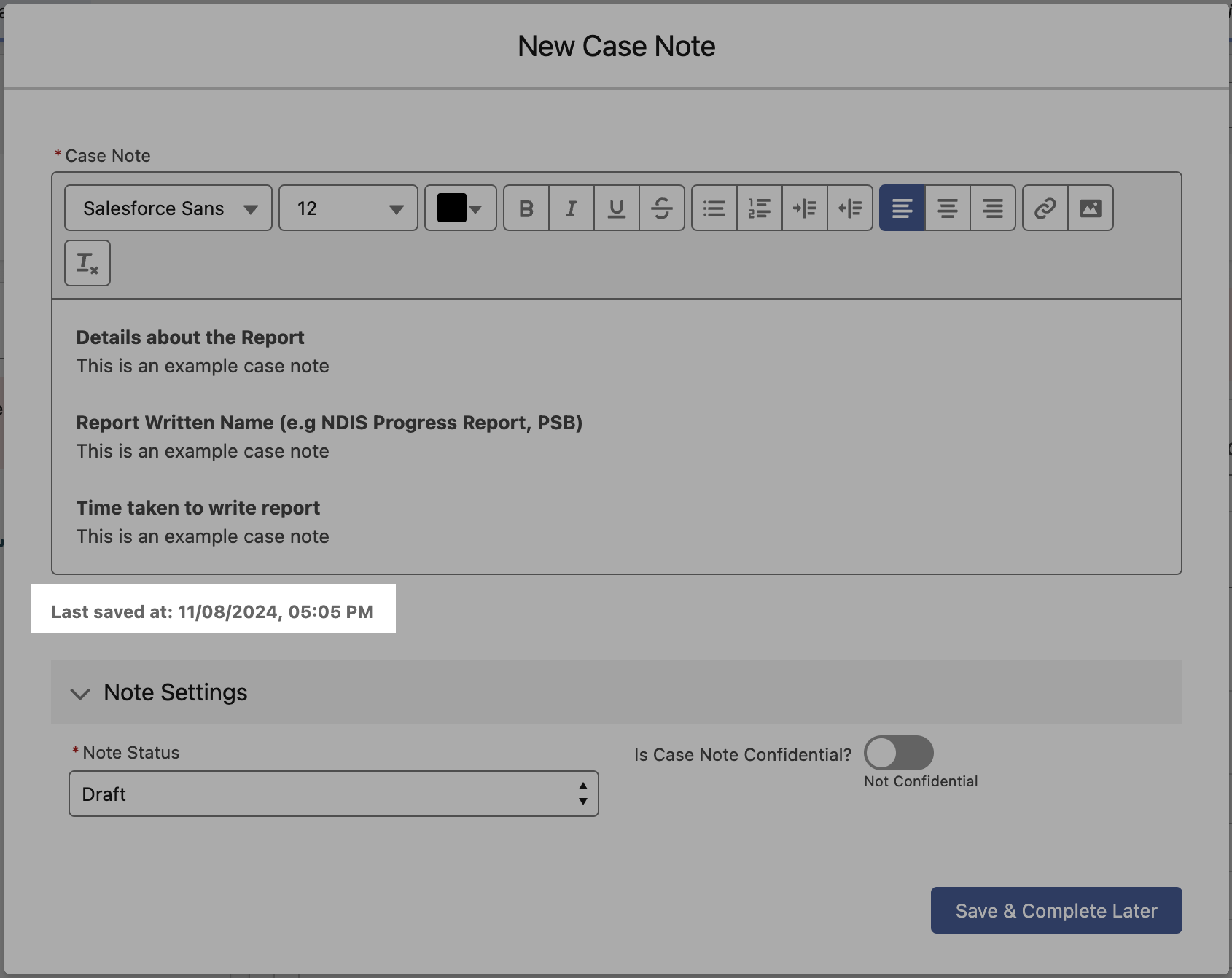Toggle the Case Note Confidential switch
Image resolution: width=1232 pixels, height=978 pixels.
(x=898, y=753)
